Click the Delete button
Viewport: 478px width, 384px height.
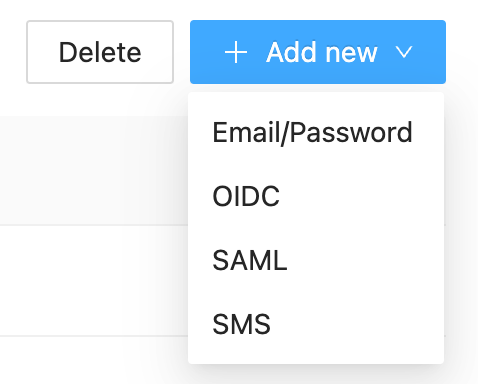click(100, 52)
